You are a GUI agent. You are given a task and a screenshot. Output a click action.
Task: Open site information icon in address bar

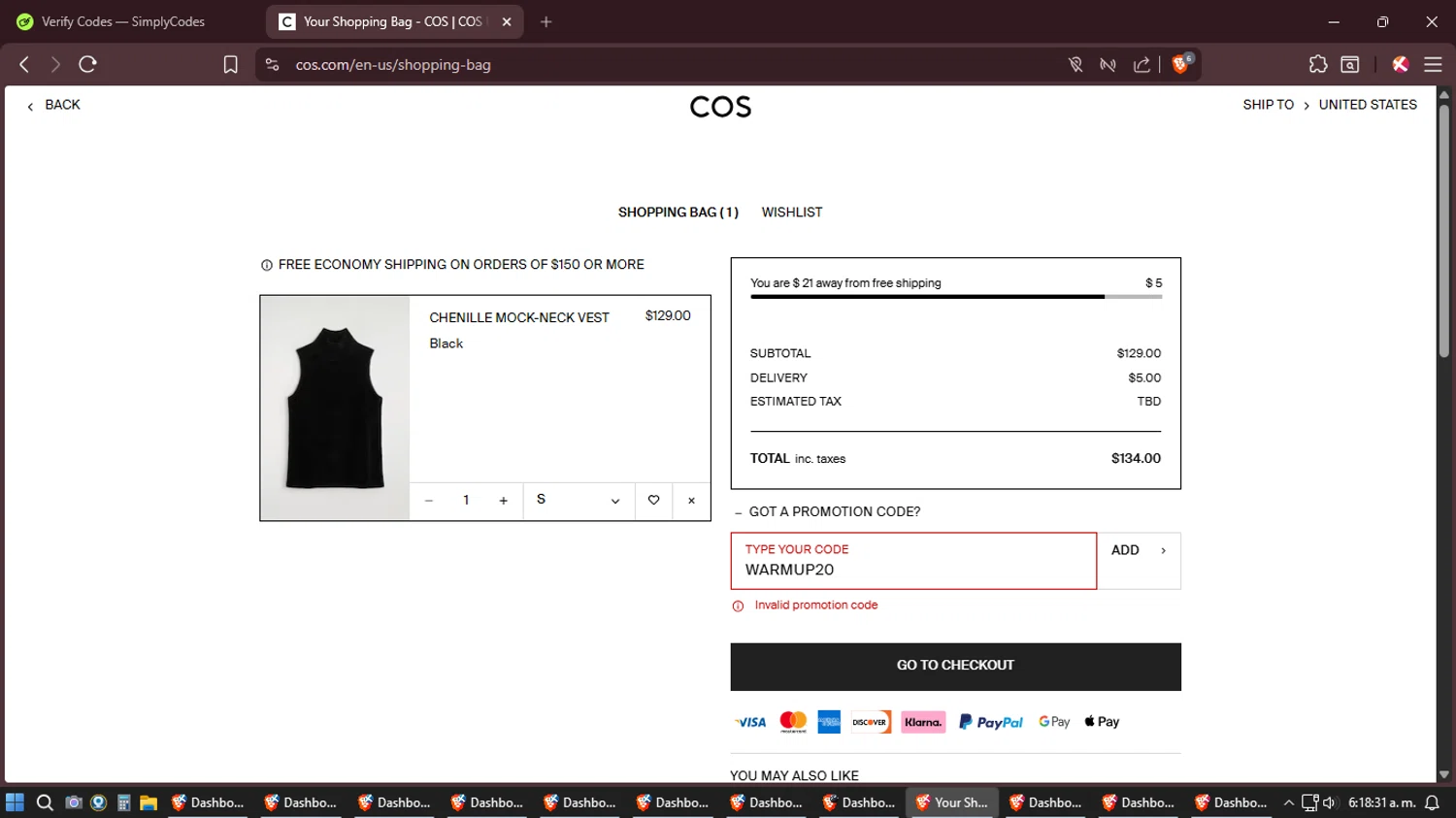(273, 64)
